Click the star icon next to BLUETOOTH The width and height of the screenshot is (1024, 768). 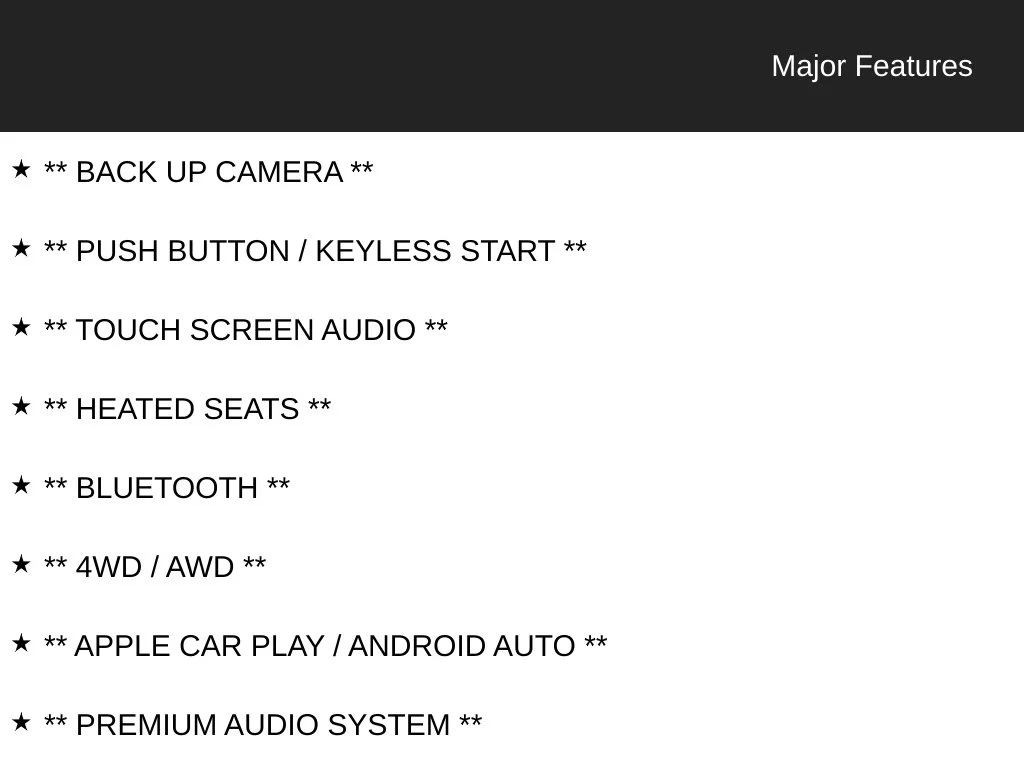click(21, 485)
